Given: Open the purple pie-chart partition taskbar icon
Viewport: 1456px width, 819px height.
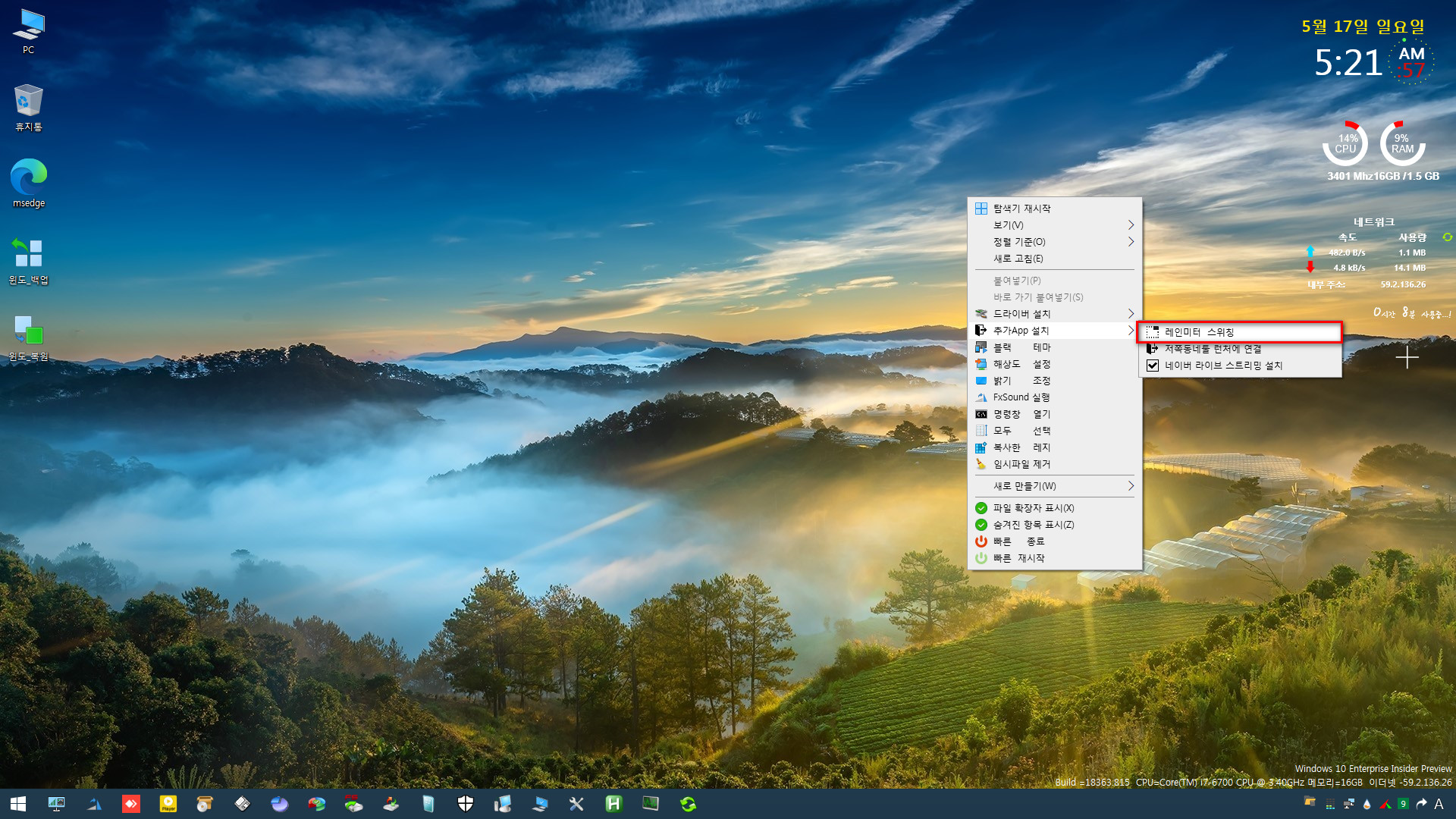Looking at the screenshot, I should (x=279, y=804).
